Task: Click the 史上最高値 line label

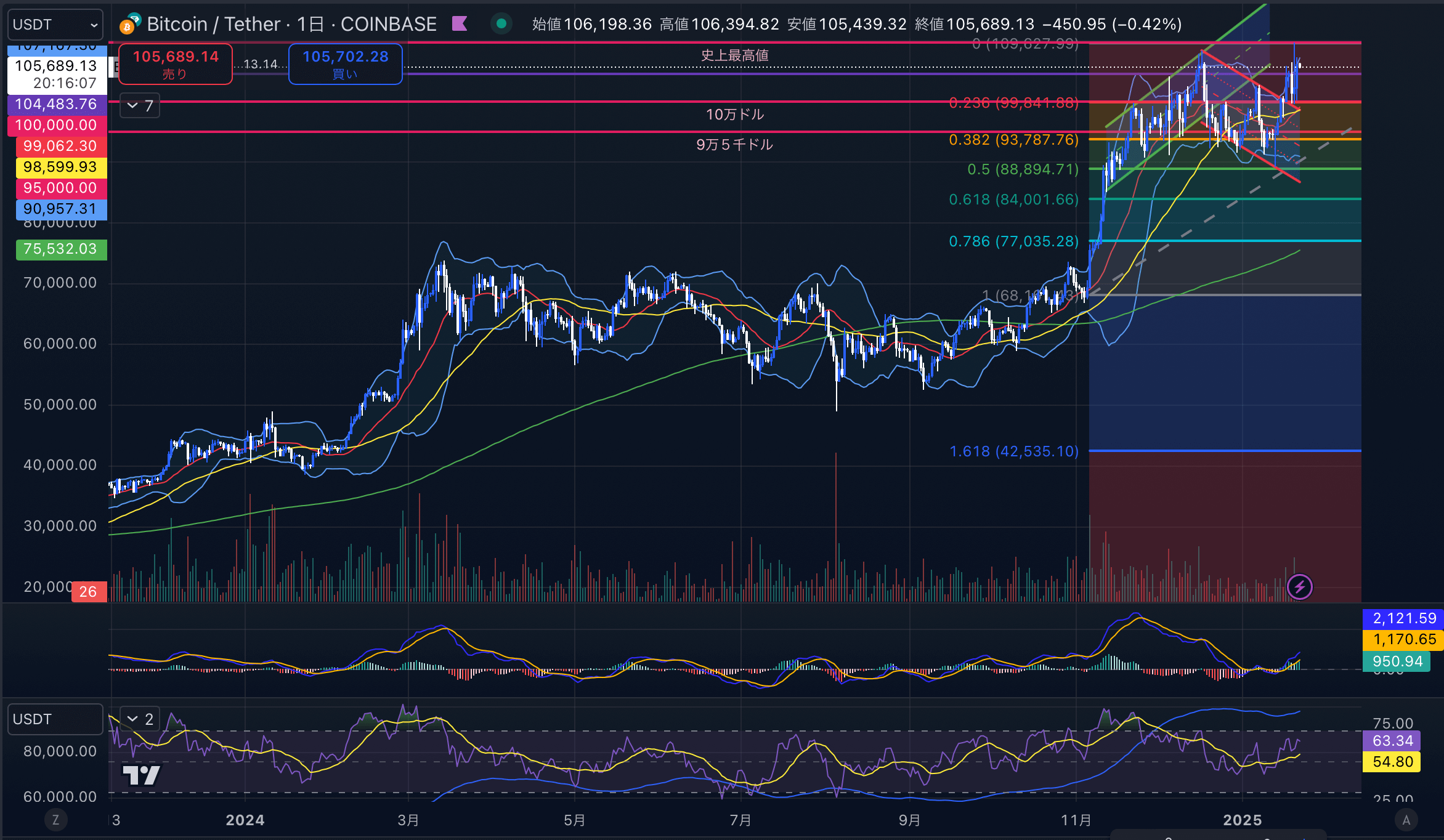Action: 734,55
